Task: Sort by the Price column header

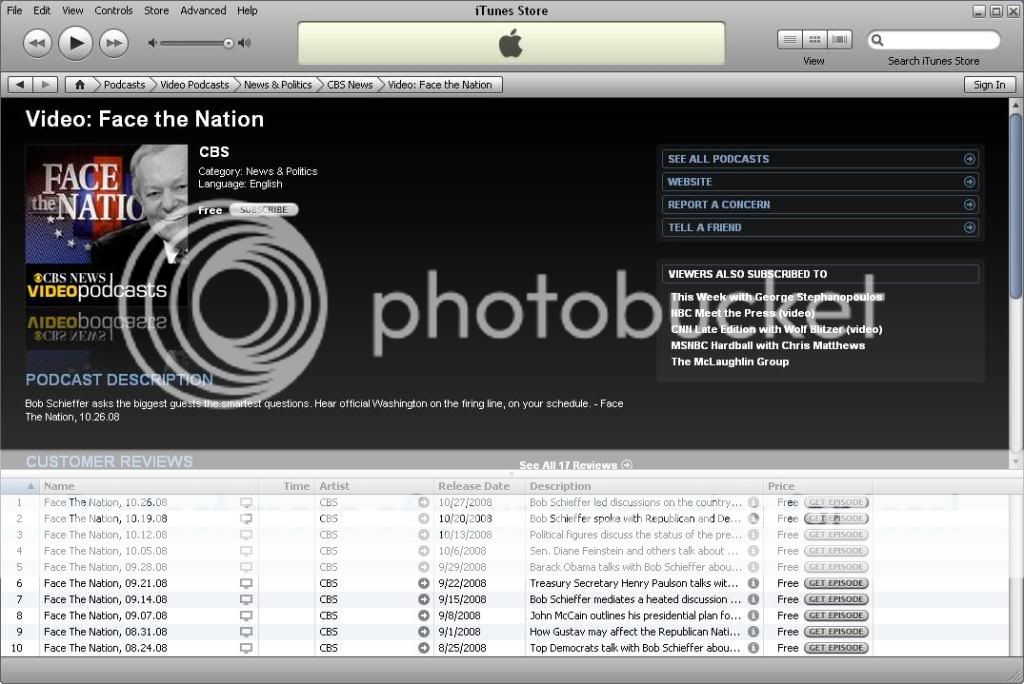Action: click(818, 486)
